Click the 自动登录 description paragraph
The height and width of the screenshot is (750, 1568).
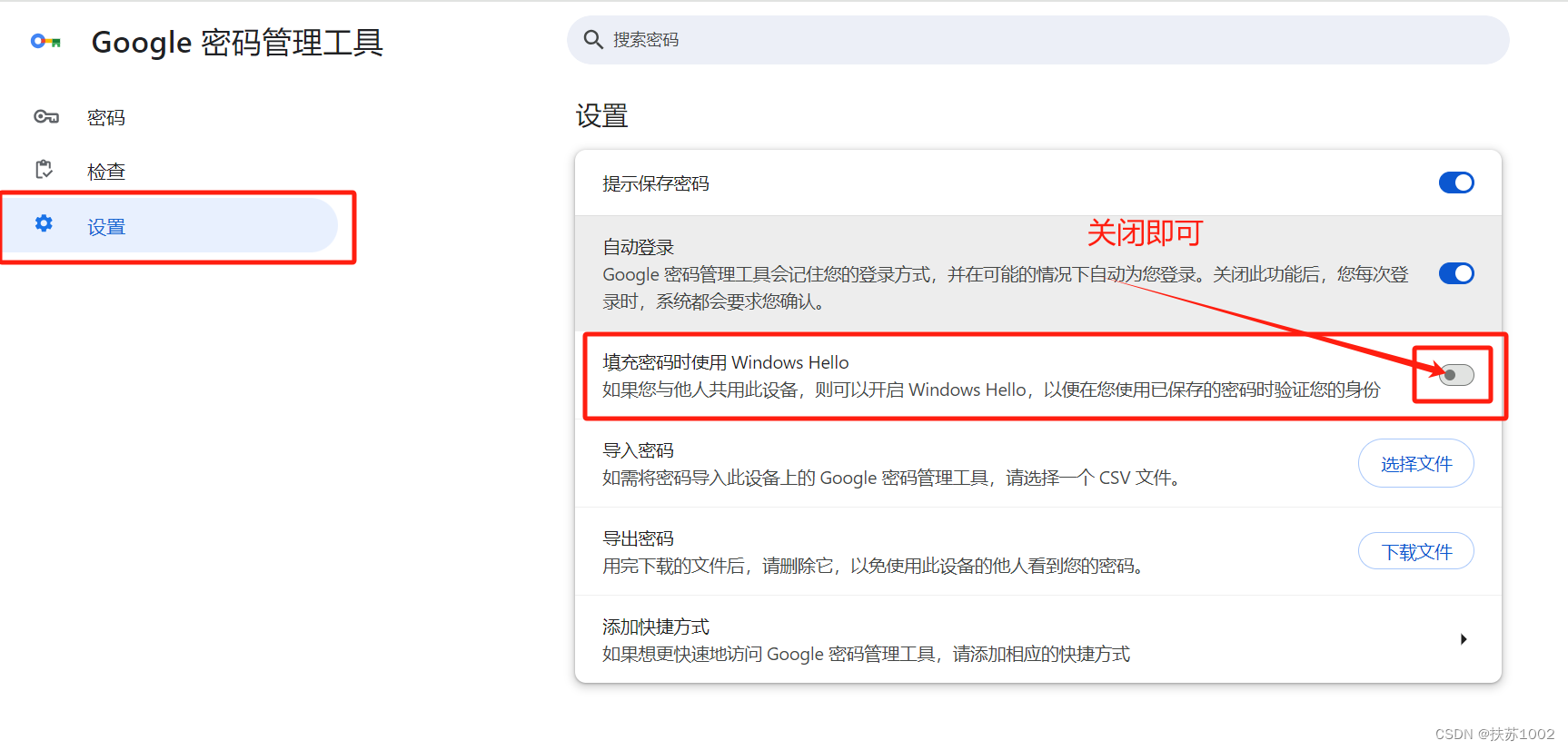(1006, 288)
